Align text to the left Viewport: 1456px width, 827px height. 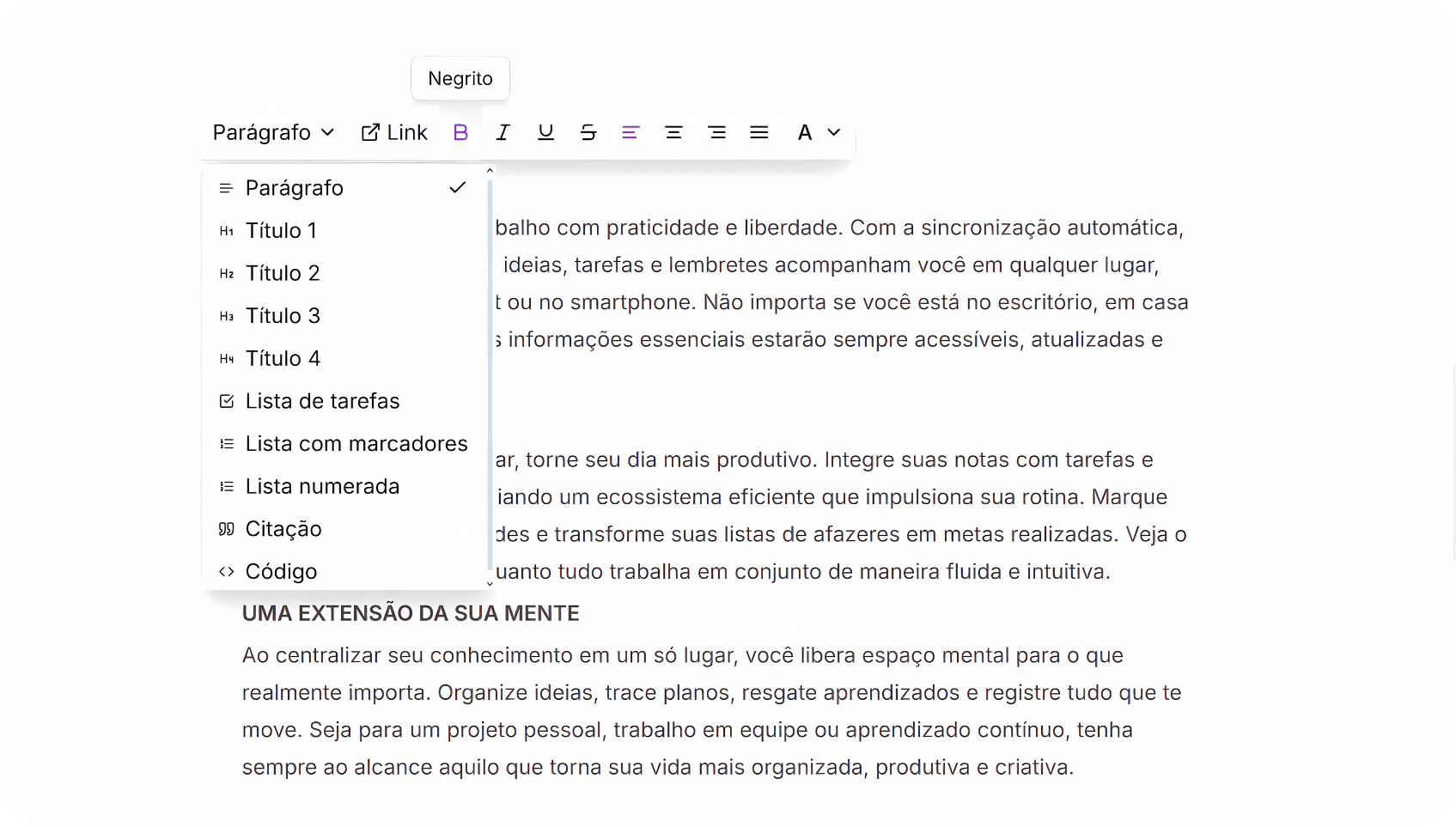pyautogui.click(x=631, y=132)
